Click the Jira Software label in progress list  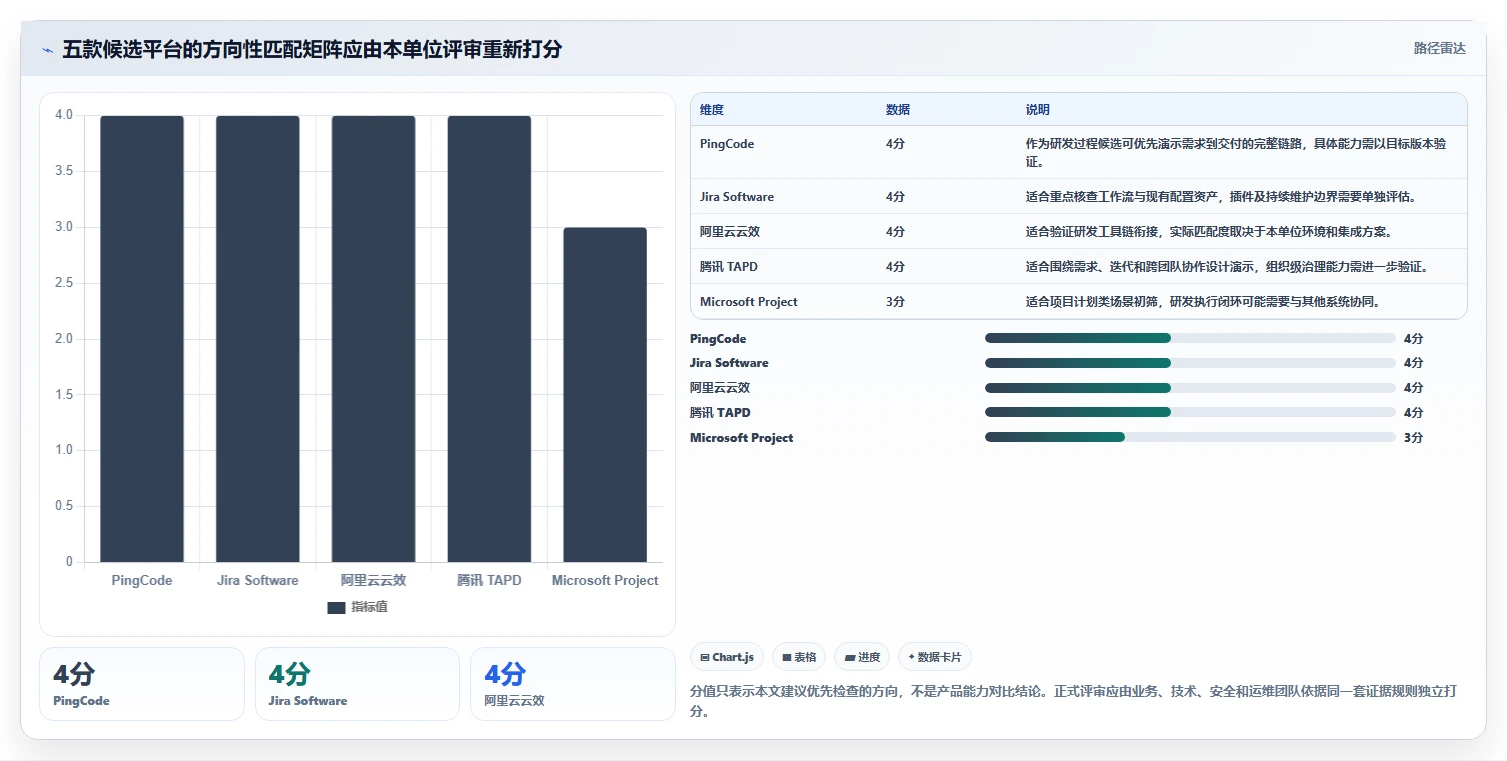pyautogui.click(x=729, y=363)
